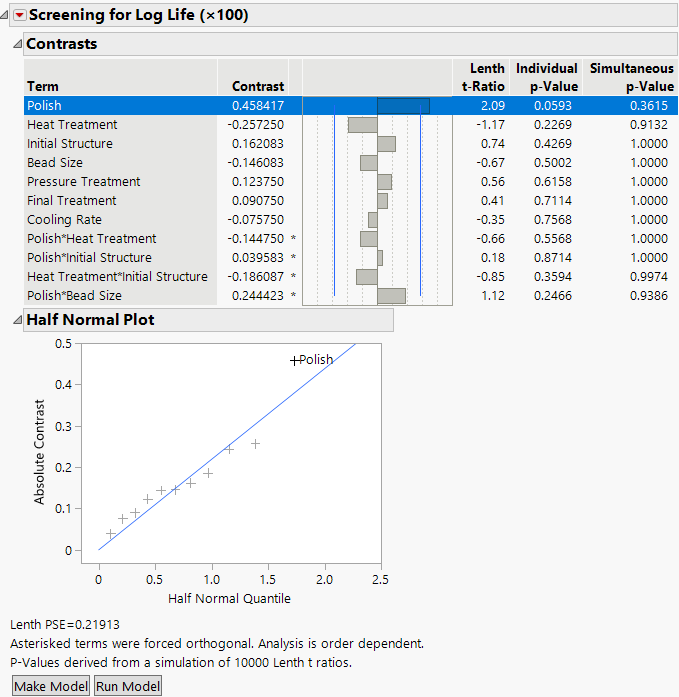The image size is (679, 697).
Task: Click the Polish*Bead Size contrast bar
Action: click(x=391, y=296)
